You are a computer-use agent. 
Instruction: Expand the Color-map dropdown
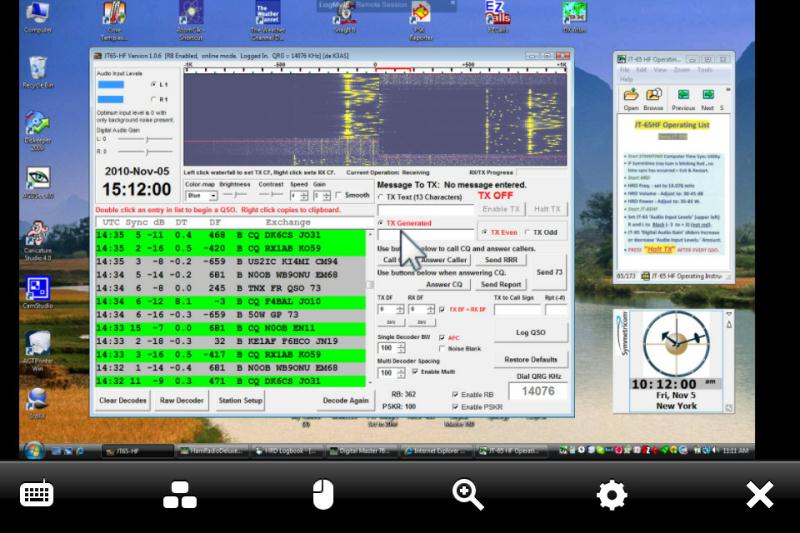201,196
